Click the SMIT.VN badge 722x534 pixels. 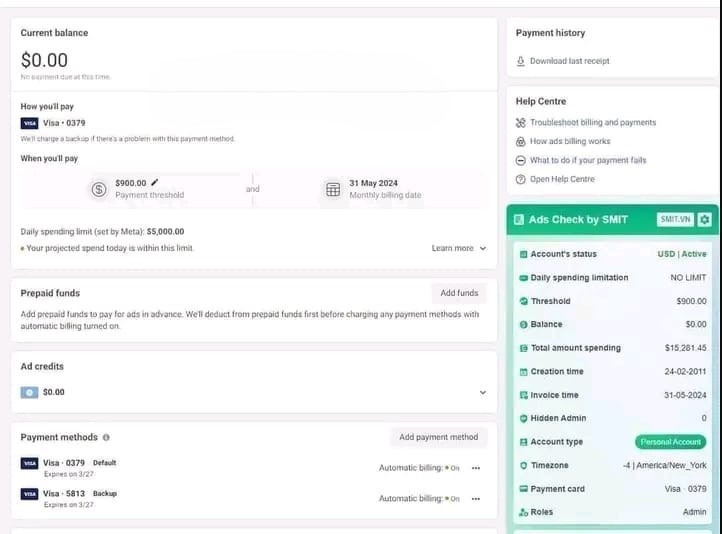click(x=675, y=219)
